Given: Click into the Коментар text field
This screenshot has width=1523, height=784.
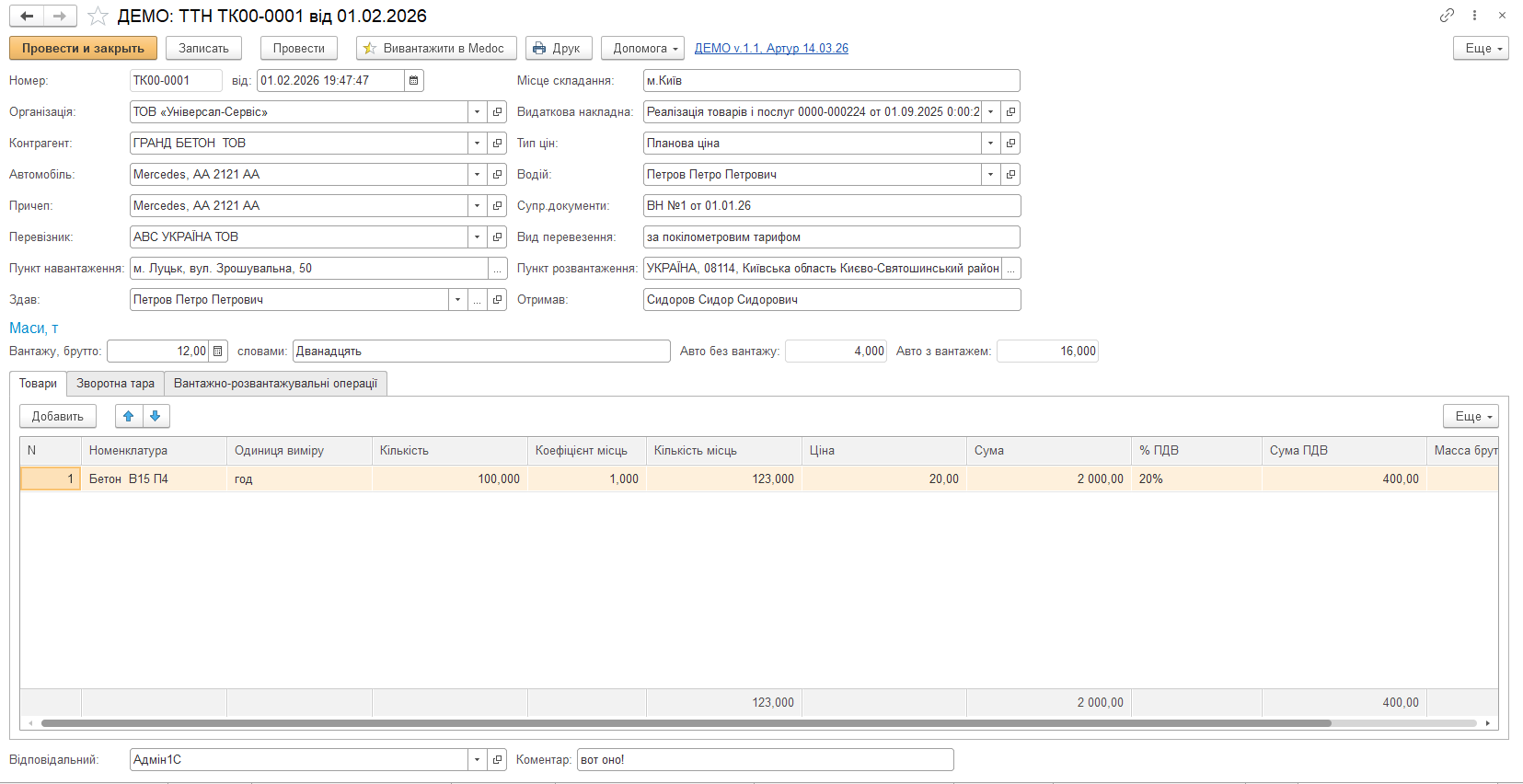Looking at the screenshot, I should (764, 760).
